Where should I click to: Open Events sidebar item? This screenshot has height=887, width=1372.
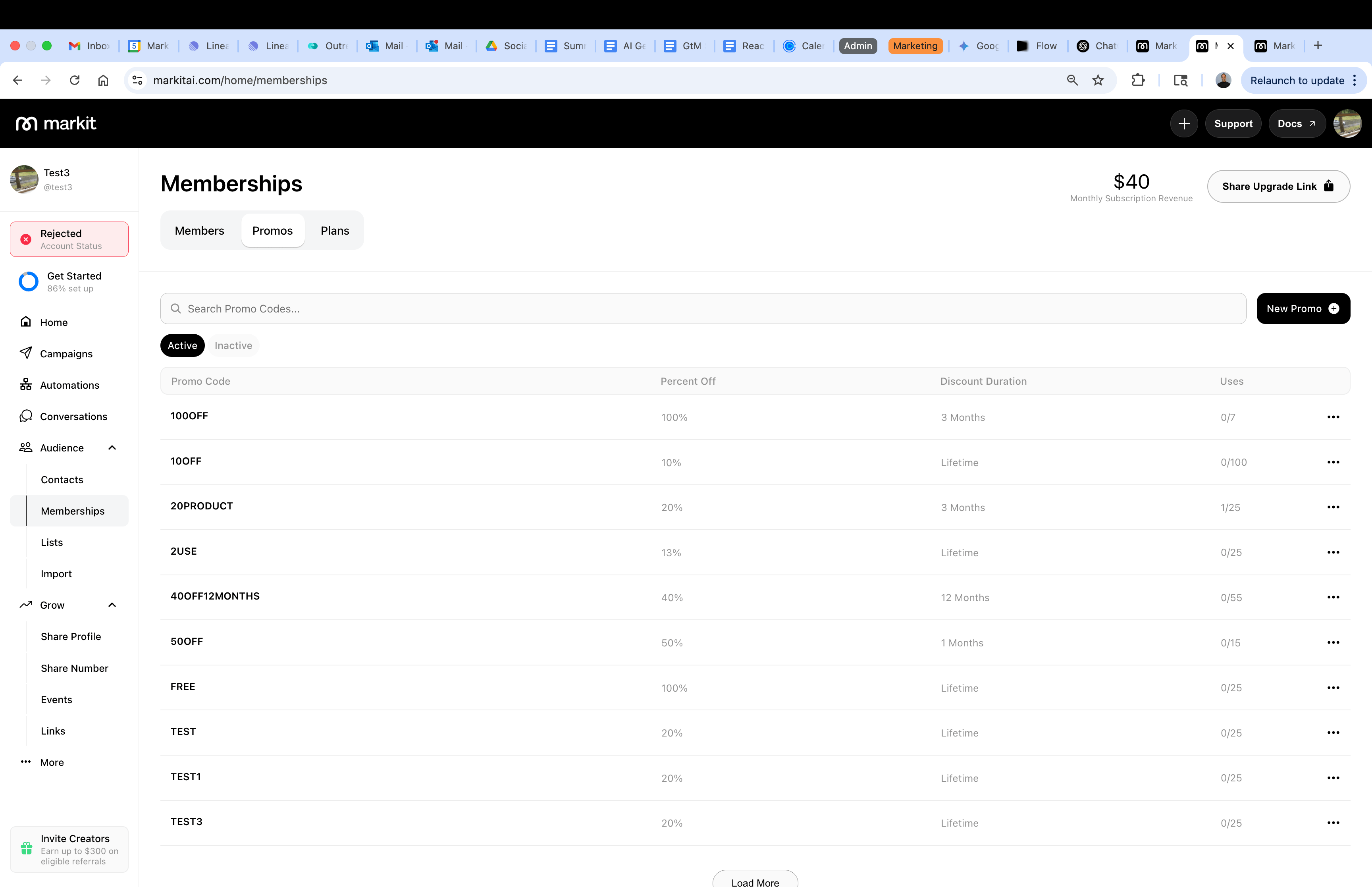pyautogui.click(x=56, y=699)
